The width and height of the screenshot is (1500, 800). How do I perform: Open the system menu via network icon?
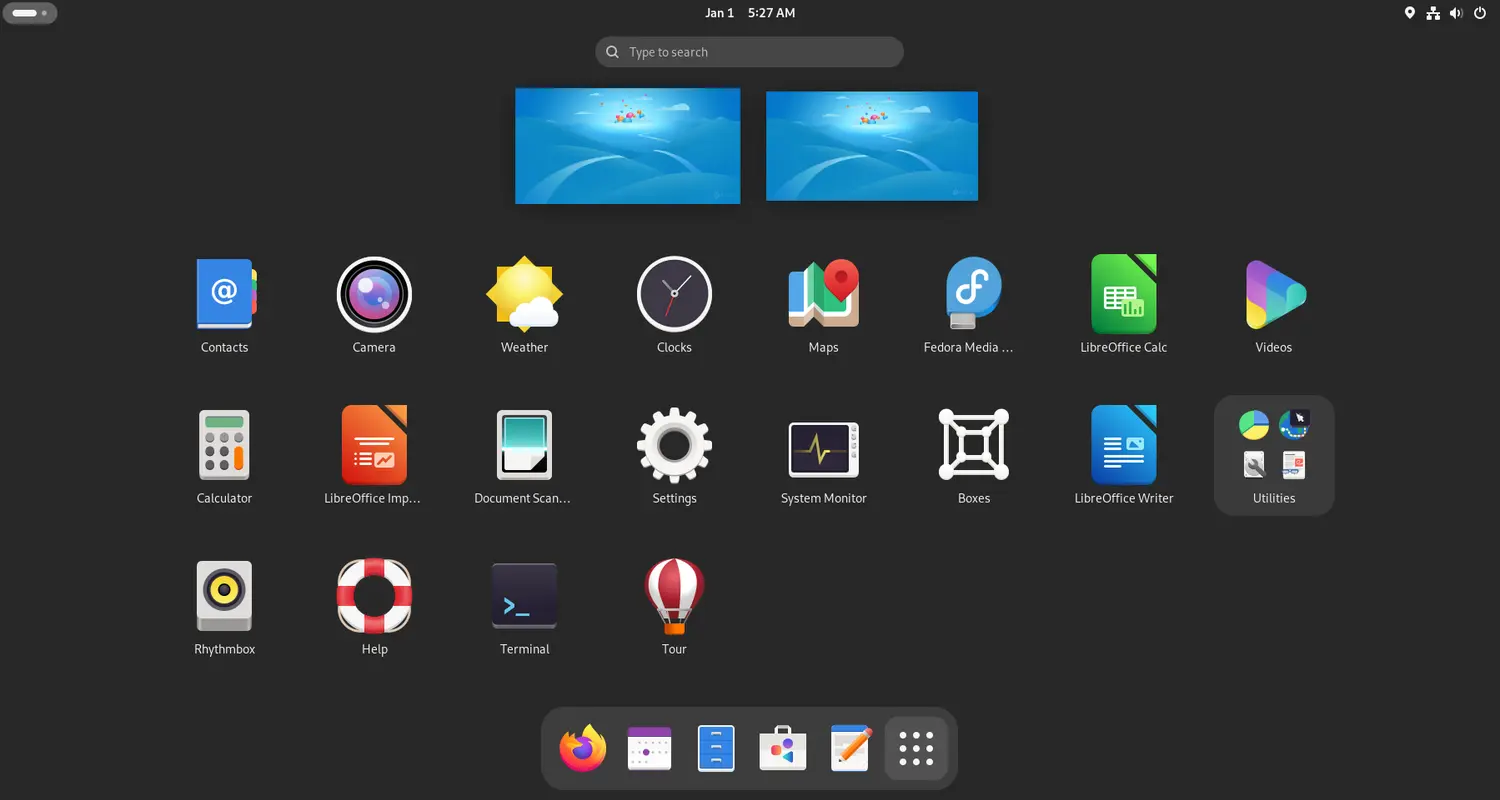(1433, 13)
